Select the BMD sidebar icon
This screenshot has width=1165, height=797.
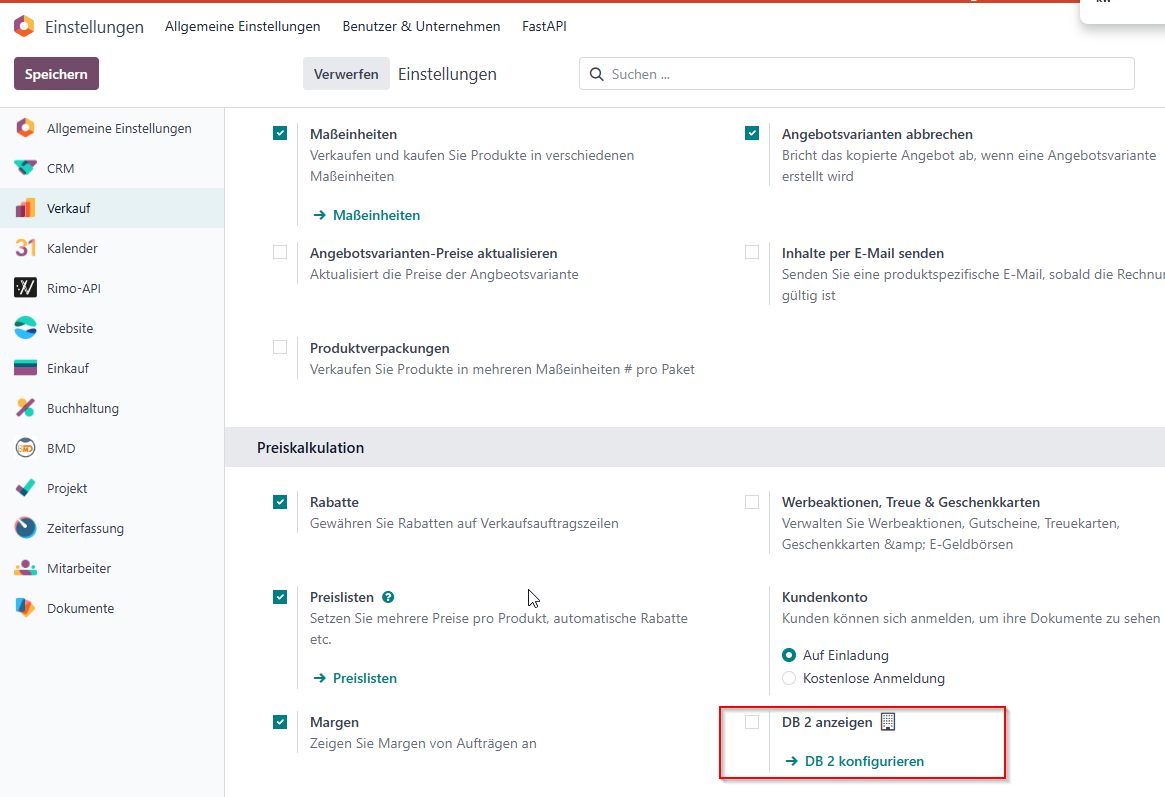(25, 448)
